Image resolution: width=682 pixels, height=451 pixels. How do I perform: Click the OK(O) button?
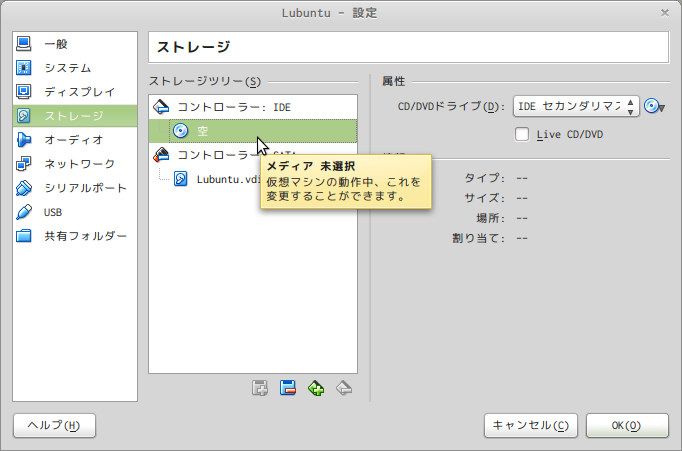tap(627, 425)
